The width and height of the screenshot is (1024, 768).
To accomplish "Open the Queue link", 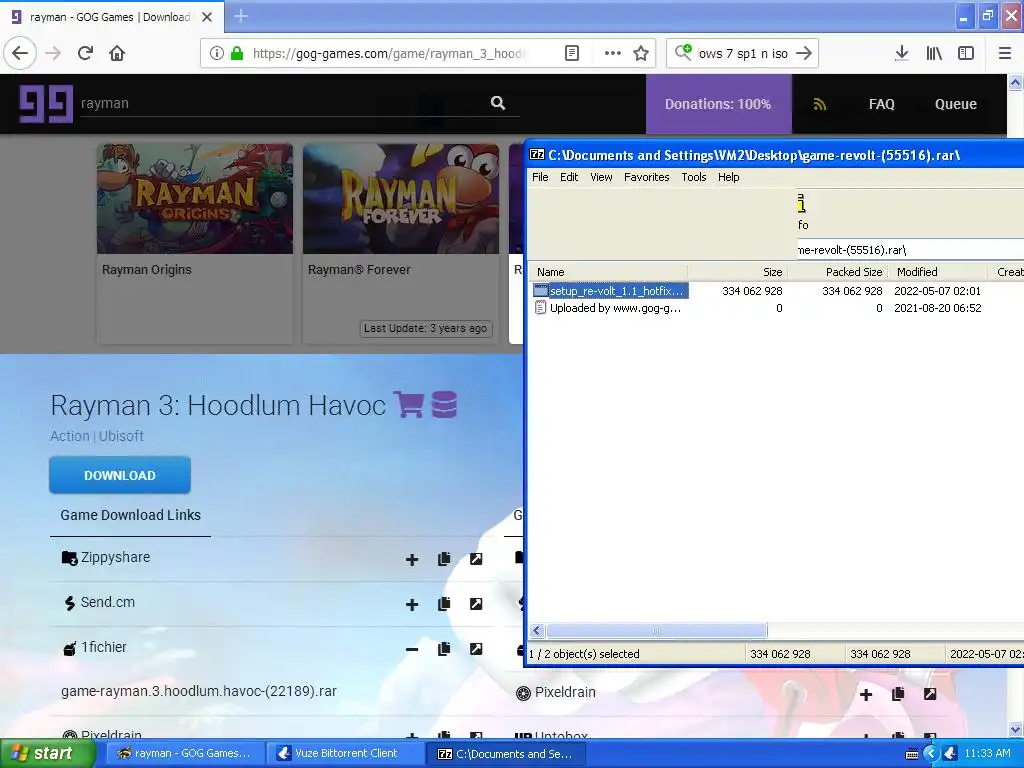I will [x=955, y=104].
